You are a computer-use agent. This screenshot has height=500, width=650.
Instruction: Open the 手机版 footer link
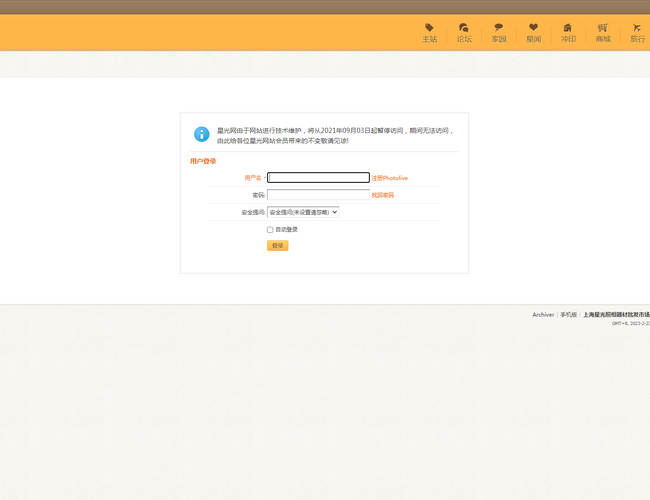568,315
